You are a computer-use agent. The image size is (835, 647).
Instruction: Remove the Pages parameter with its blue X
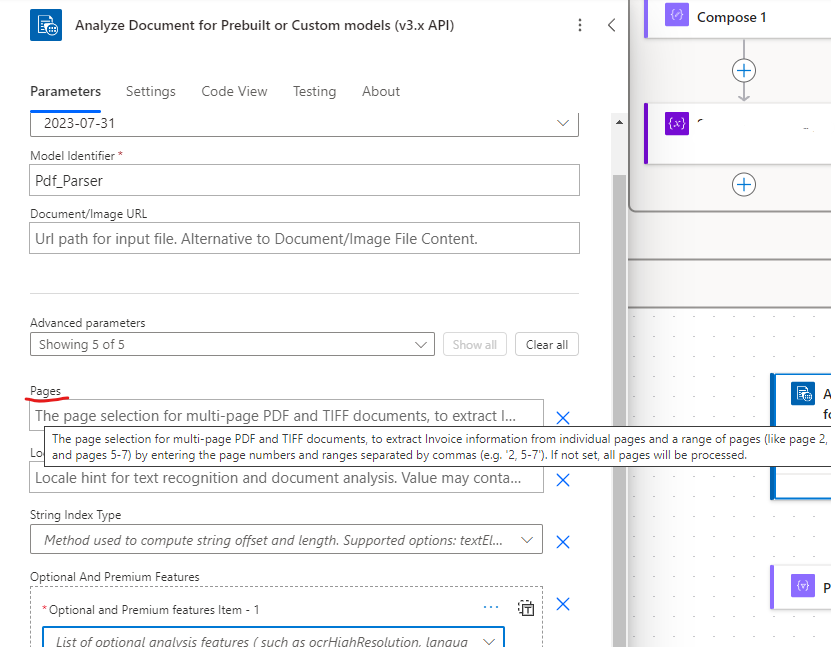click(562, 417)
